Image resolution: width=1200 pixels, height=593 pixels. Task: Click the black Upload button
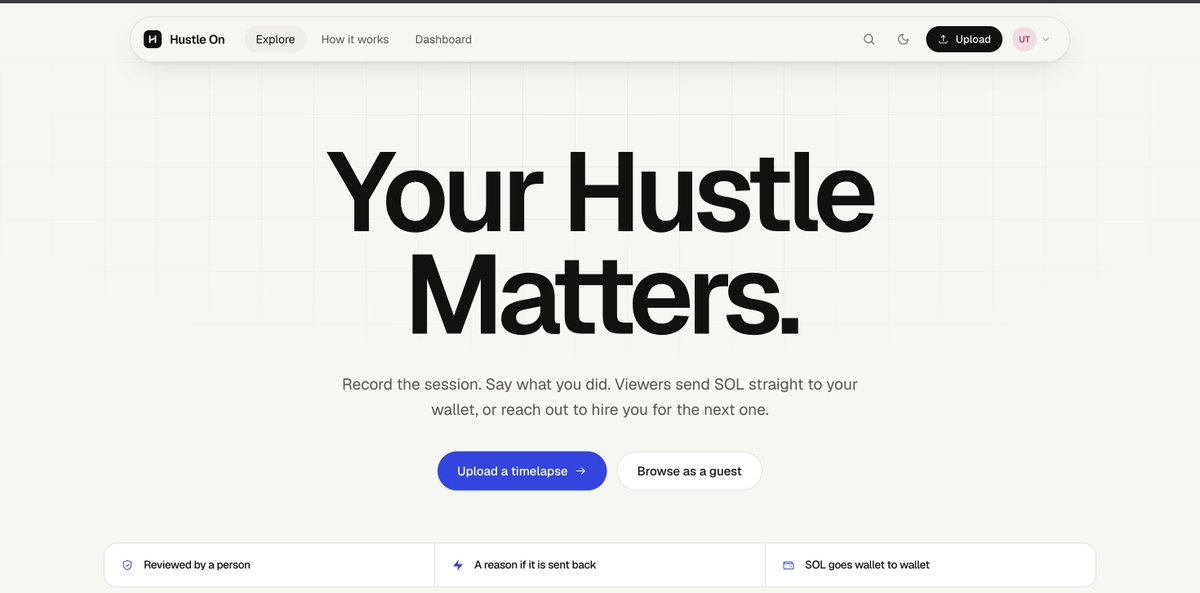coord(964,39)
